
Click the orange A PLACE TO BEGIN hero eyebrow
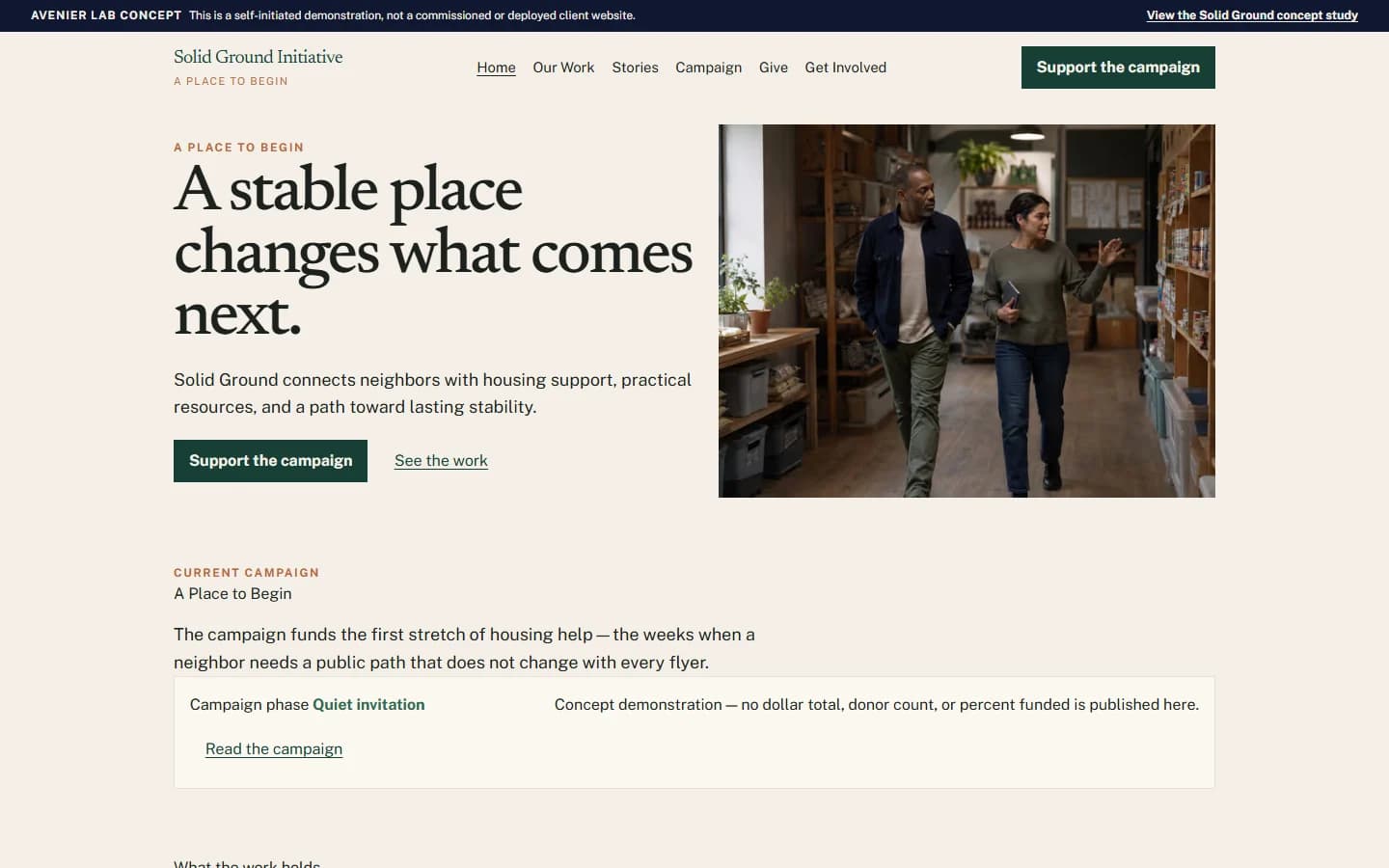point(238,148)
